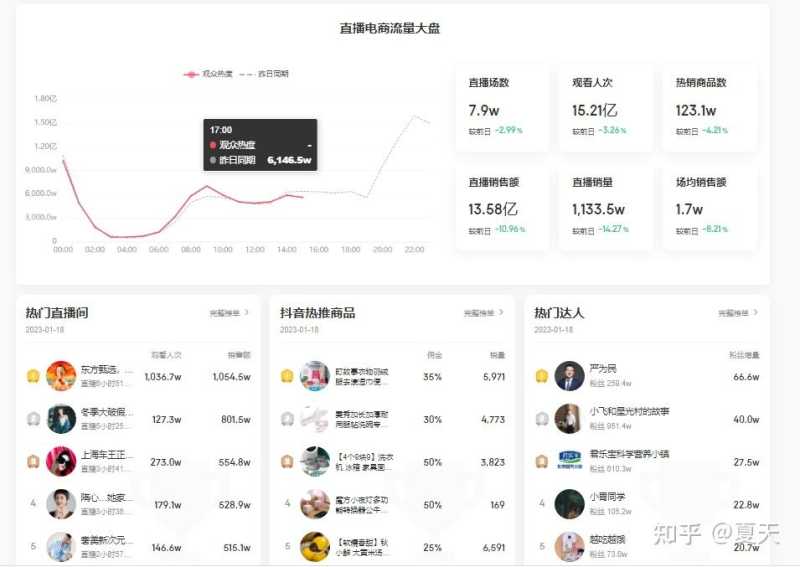The width and height of the screenshot is (800, 567).
Task: Click the 40.0w follower gain value
Action: tap(746, 420)
